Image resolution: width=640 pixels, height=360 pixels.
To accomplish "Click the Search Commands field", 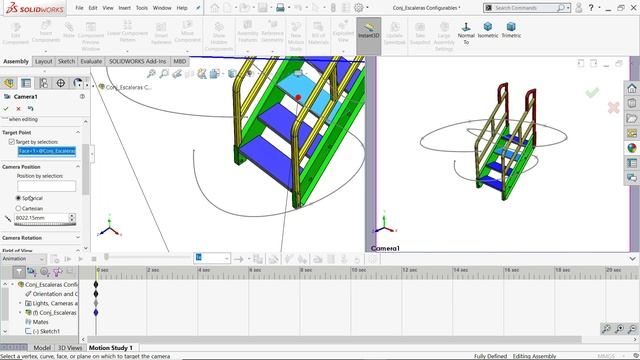I will (526, 8).
